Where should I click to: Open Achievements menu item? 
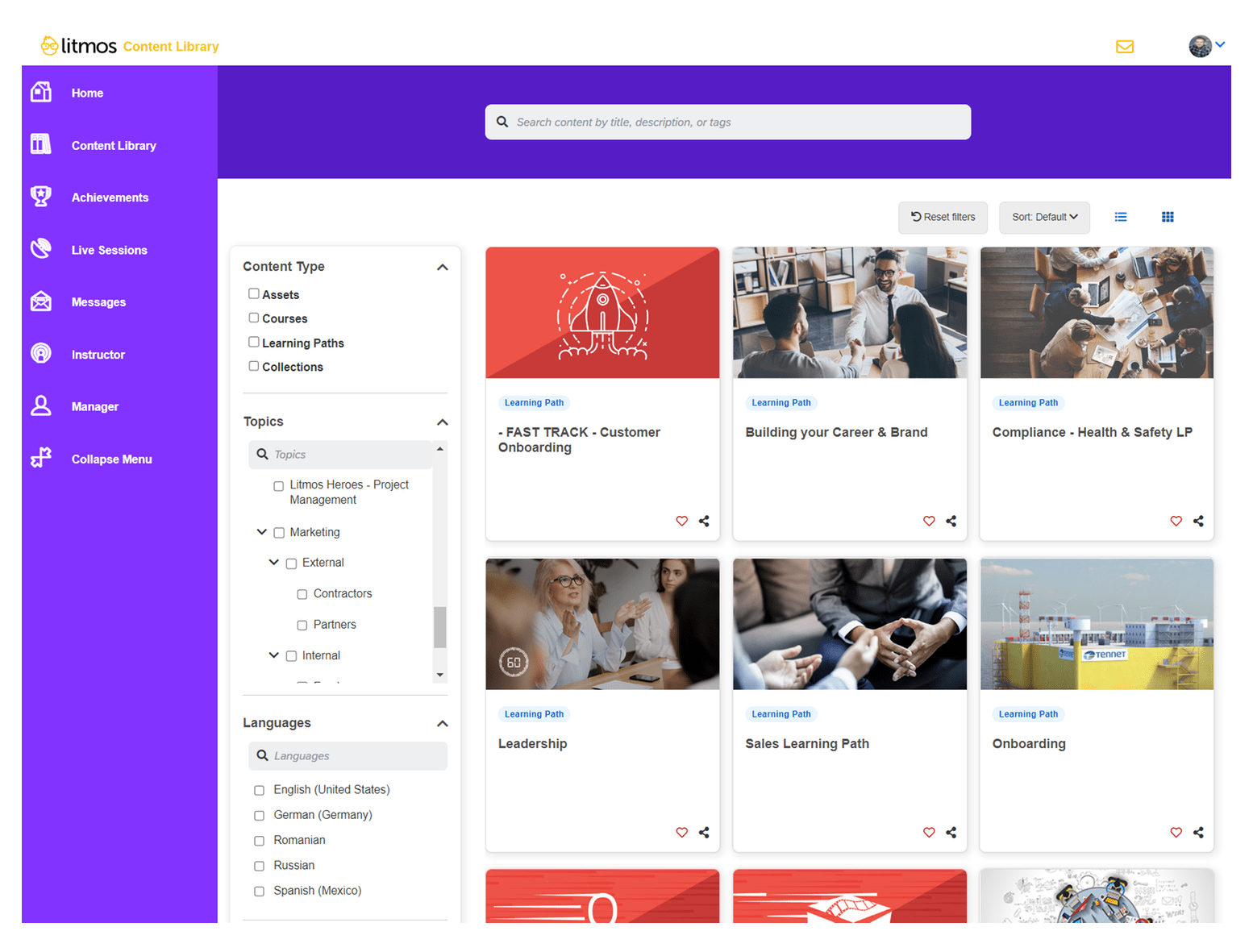click(x=110, y=197)
